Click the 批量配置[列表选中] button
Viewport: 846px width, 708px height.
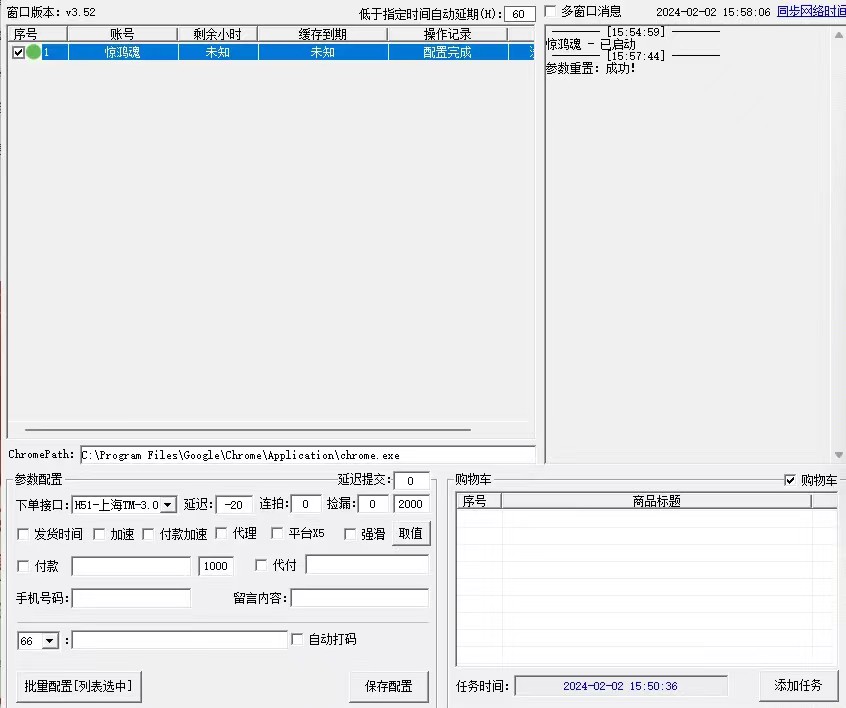[x=77, y=686]
